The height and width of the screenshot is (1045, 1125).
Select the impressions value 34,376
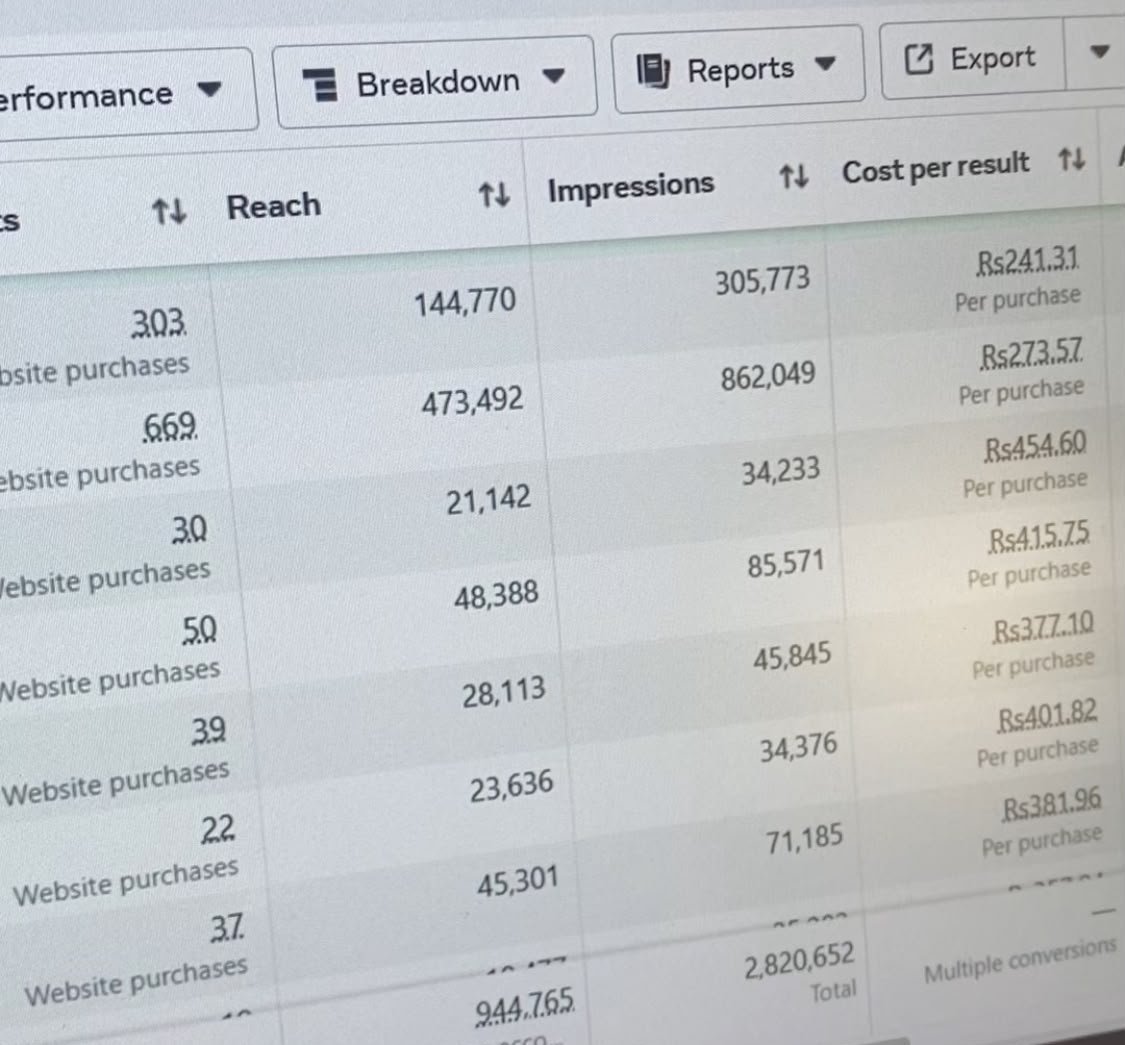pos(799,748)
